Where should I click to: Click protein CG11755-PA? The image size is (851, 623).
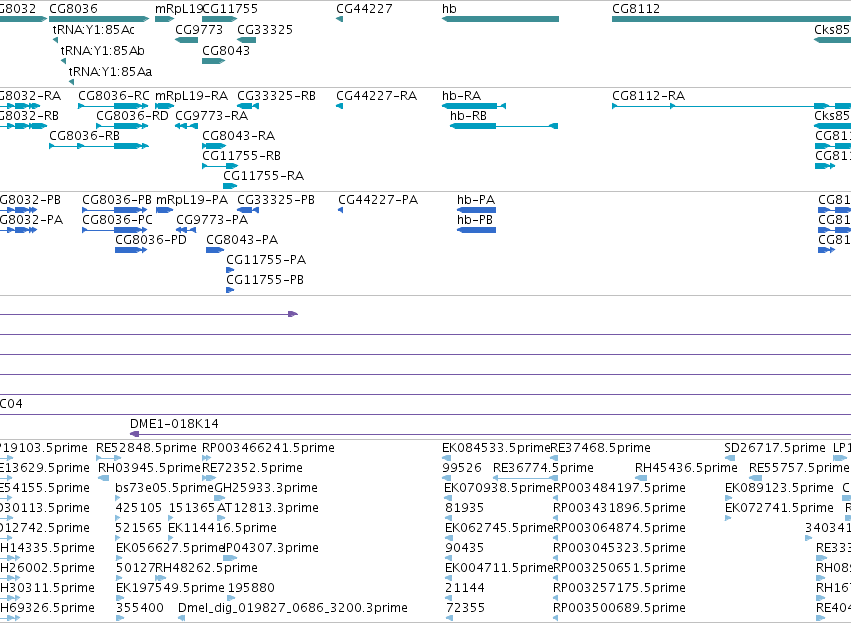coord(266,260)
